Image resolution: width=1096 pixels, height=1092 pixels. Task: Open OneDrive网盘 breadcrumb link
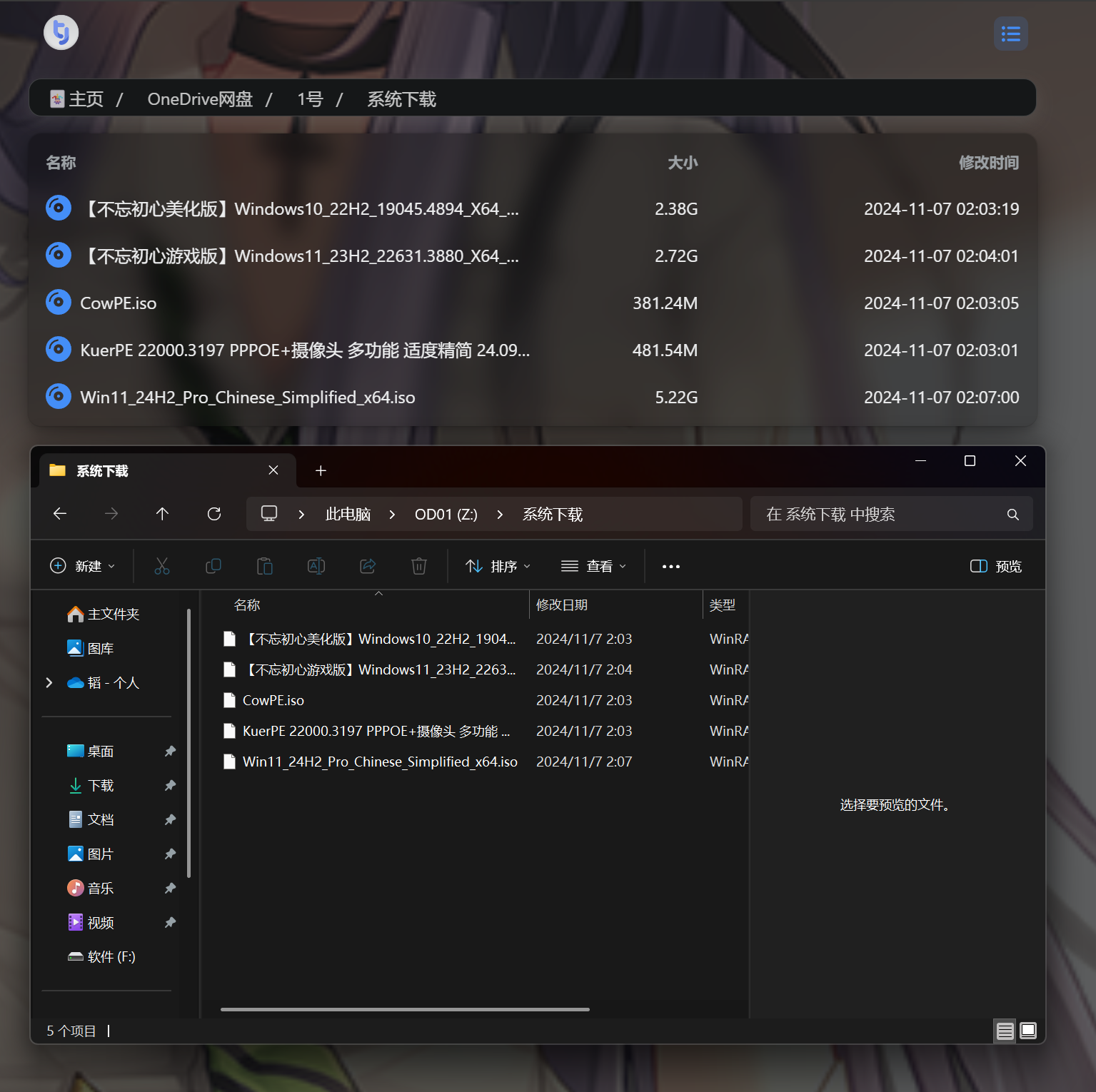200,99
